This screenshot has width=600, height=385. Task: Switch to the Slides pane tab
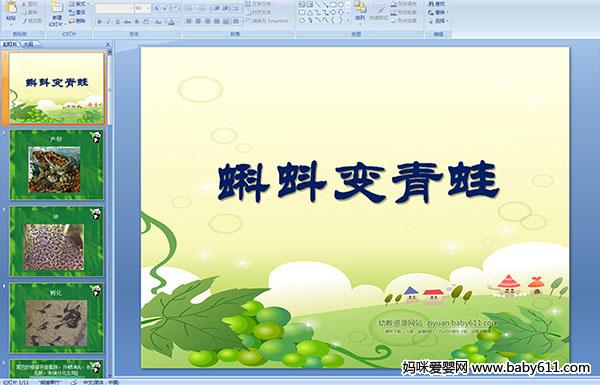click(x=10, y=44)
